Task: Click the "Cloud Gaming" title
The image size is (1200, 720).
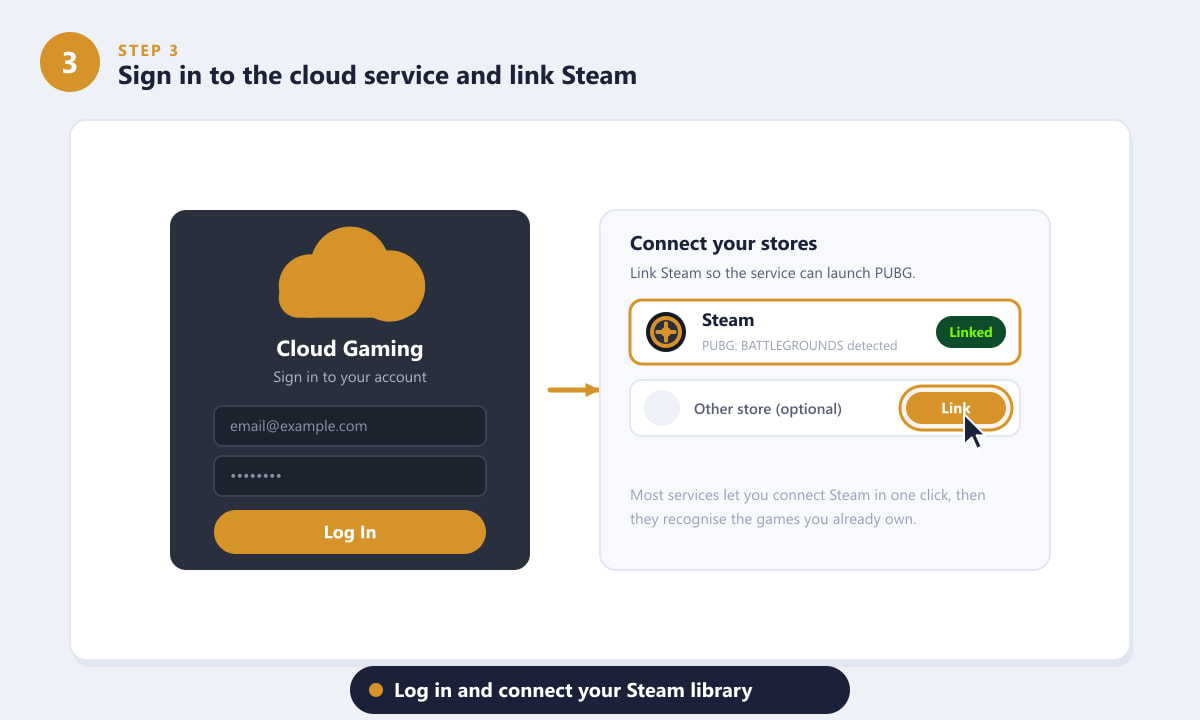Action: click(x=350, y=348)
